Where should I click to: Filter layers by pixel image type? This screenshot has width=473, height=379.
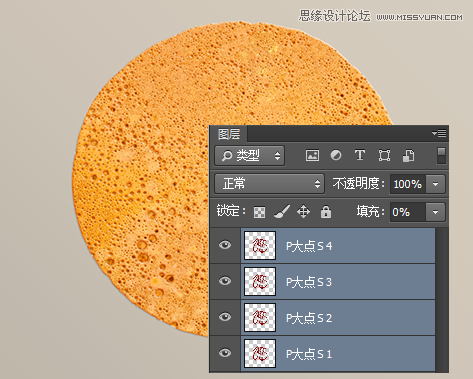tap(312, 156)
